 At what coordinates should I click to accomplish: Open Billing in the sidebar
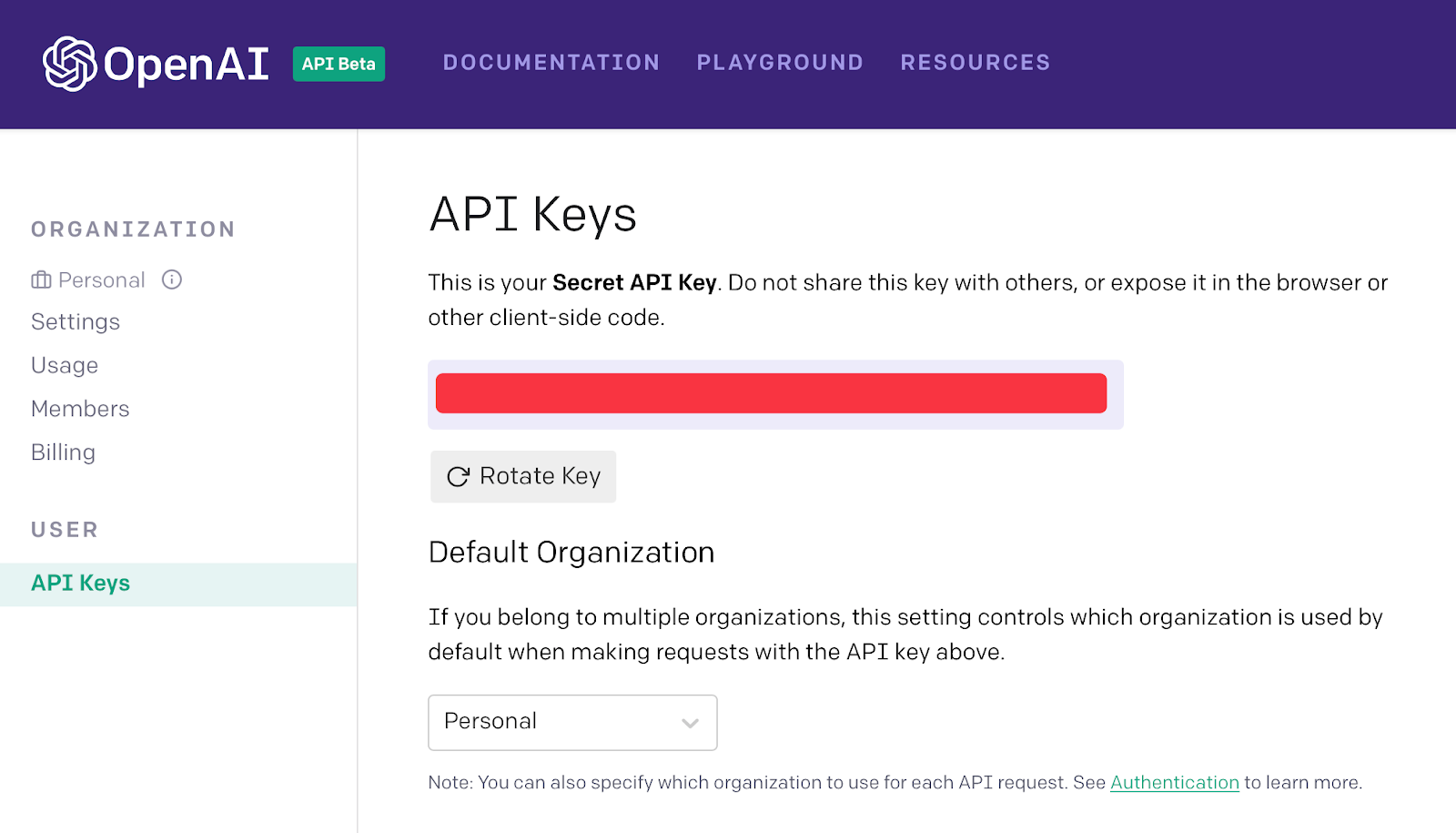point(63,452)
